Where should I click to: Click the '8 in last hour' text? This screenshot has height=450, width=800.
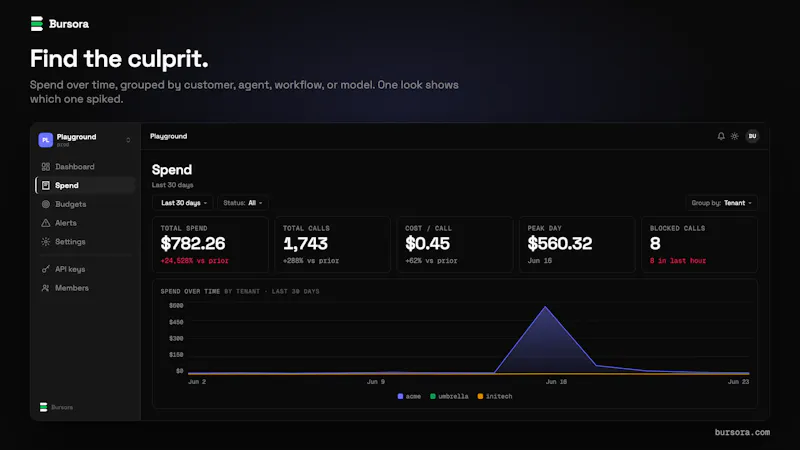click(x=678, y=261)
